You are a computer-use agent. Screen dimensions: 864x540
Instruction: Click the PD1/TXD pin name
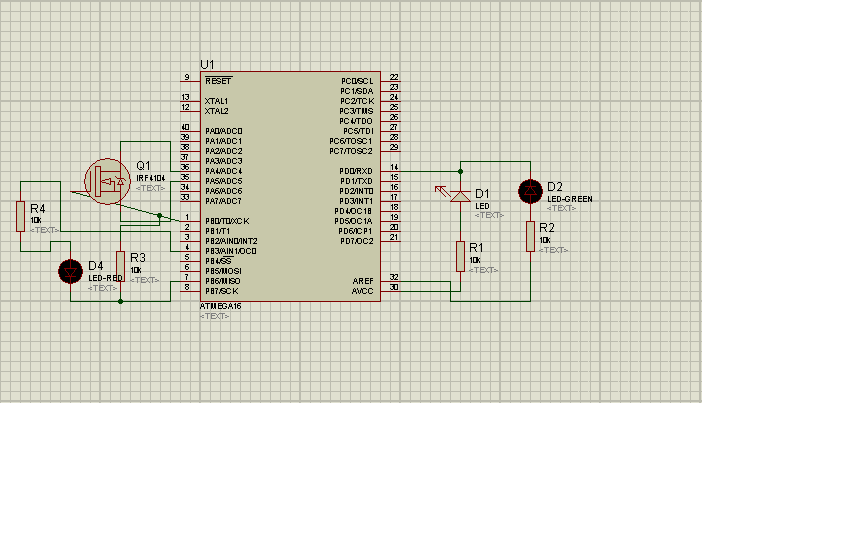(356, 181)
